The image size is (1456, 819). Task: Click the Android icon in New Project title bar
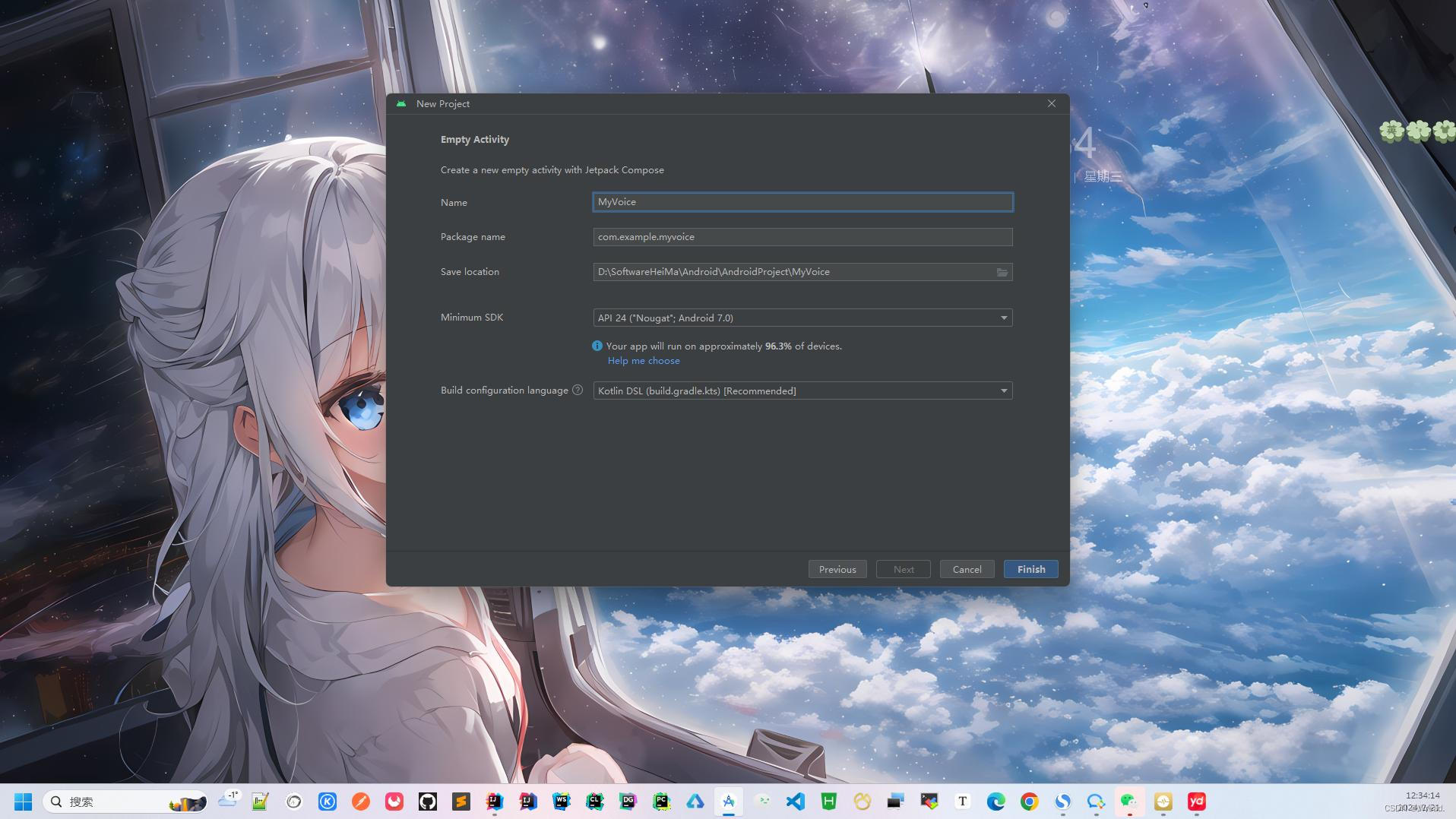click(x=401, y=103)
